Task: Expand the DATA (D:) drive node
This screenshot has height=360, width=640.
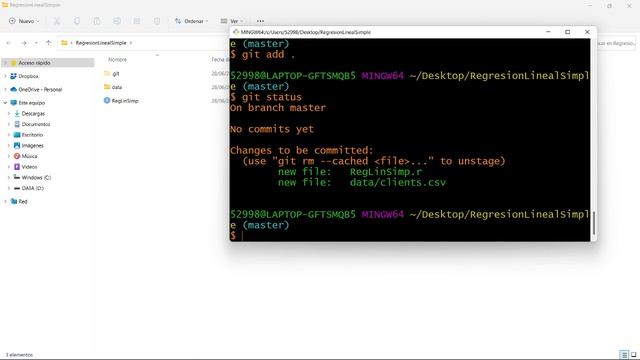Action: (9, 188)
